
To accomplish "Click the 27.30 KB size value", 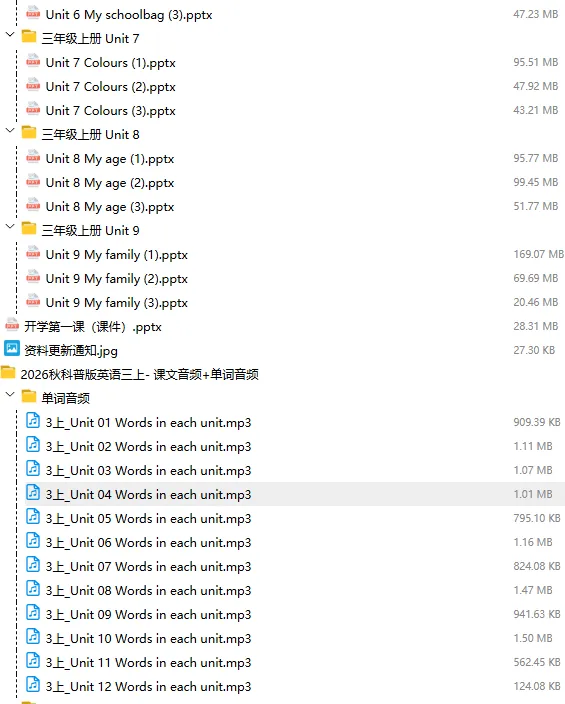I will pyautogui.click(x=534, y=350).
